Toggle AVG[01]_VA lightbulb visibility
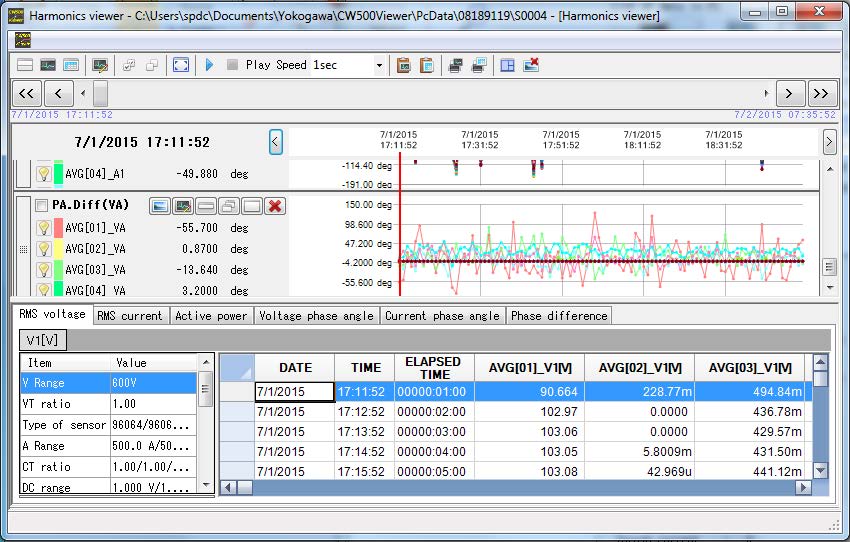Image resolution: width=850 pixels, height=542 pixels. point(44,228)
